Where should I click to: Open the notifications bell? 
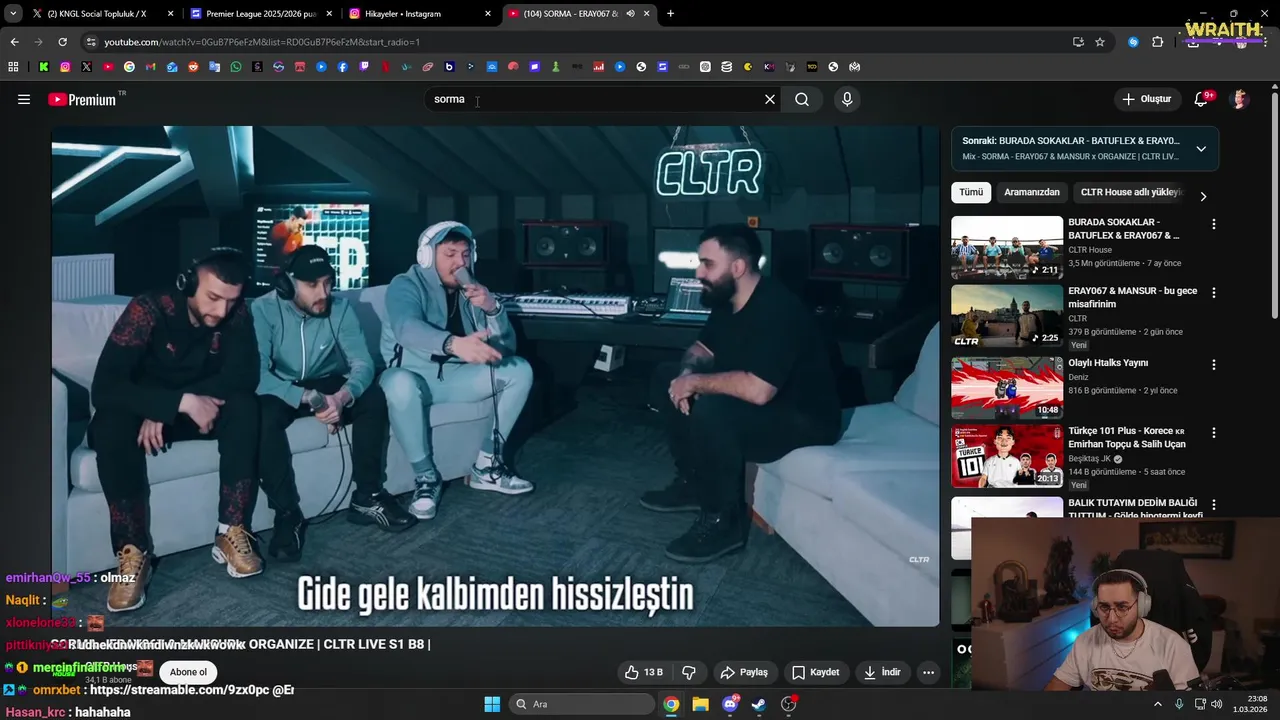tap(1201, 99)
